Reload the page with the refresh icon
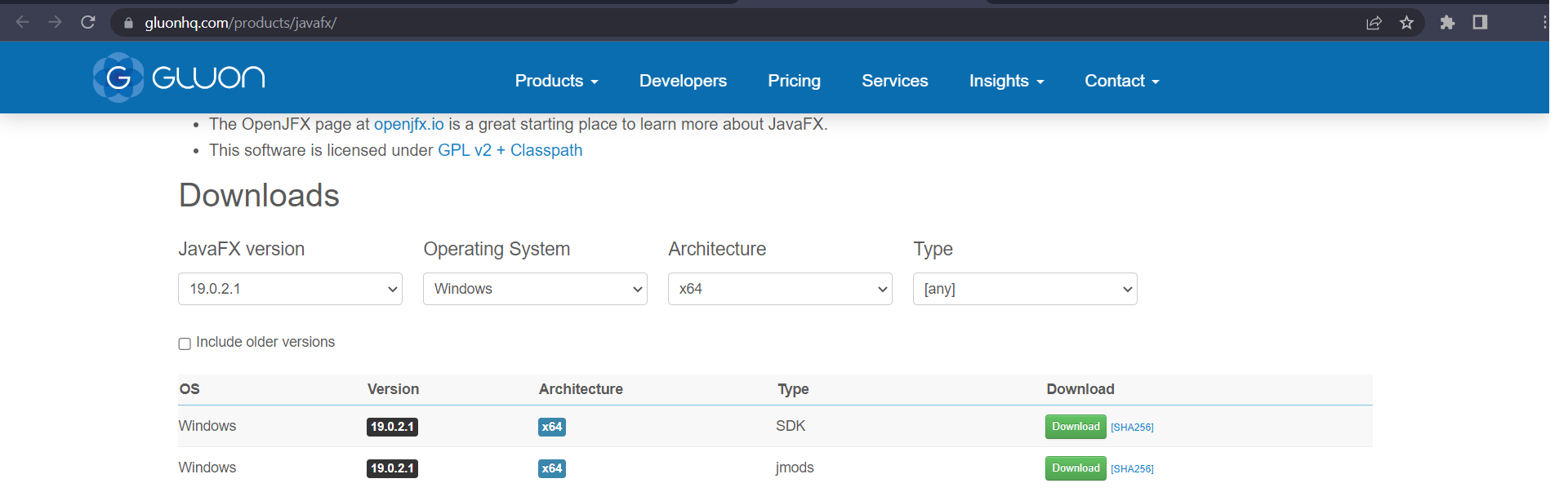This screenshot has height=492, width=1568. 88,22
